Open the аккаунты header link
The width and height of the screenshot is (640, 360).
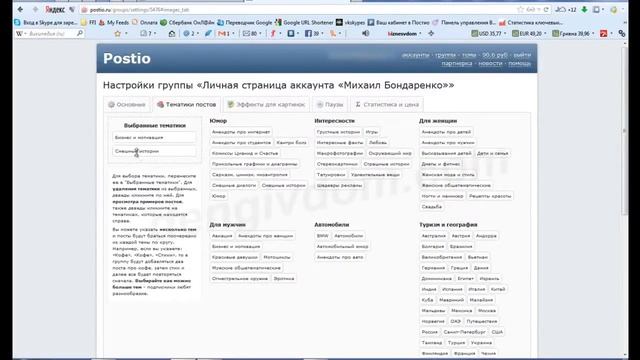pos(415,55)
